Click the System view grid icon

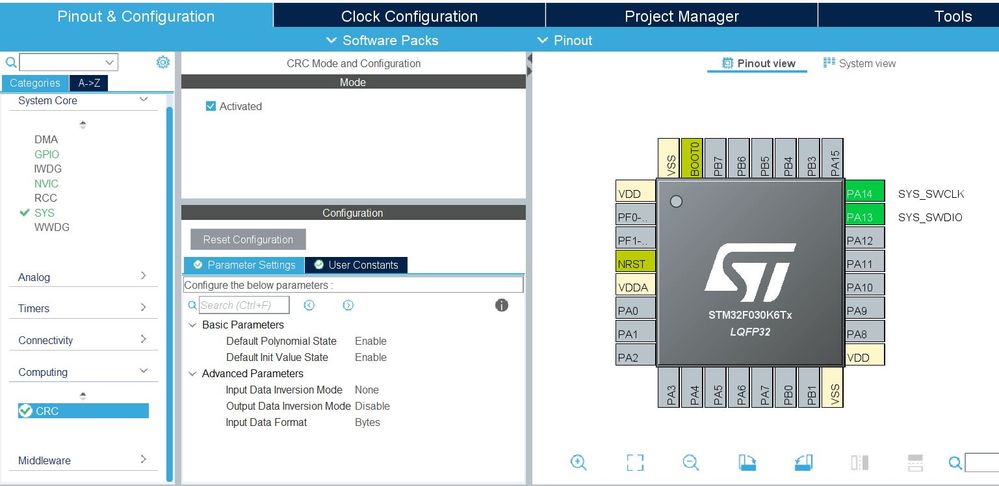[x=829, y=62]
